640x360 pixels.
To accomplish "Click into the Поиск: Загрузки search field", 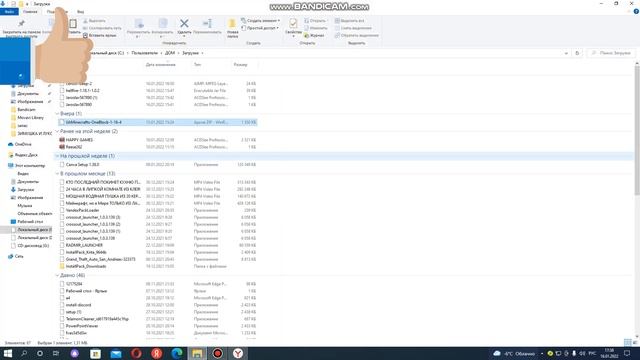I will [x=611, y=53].
